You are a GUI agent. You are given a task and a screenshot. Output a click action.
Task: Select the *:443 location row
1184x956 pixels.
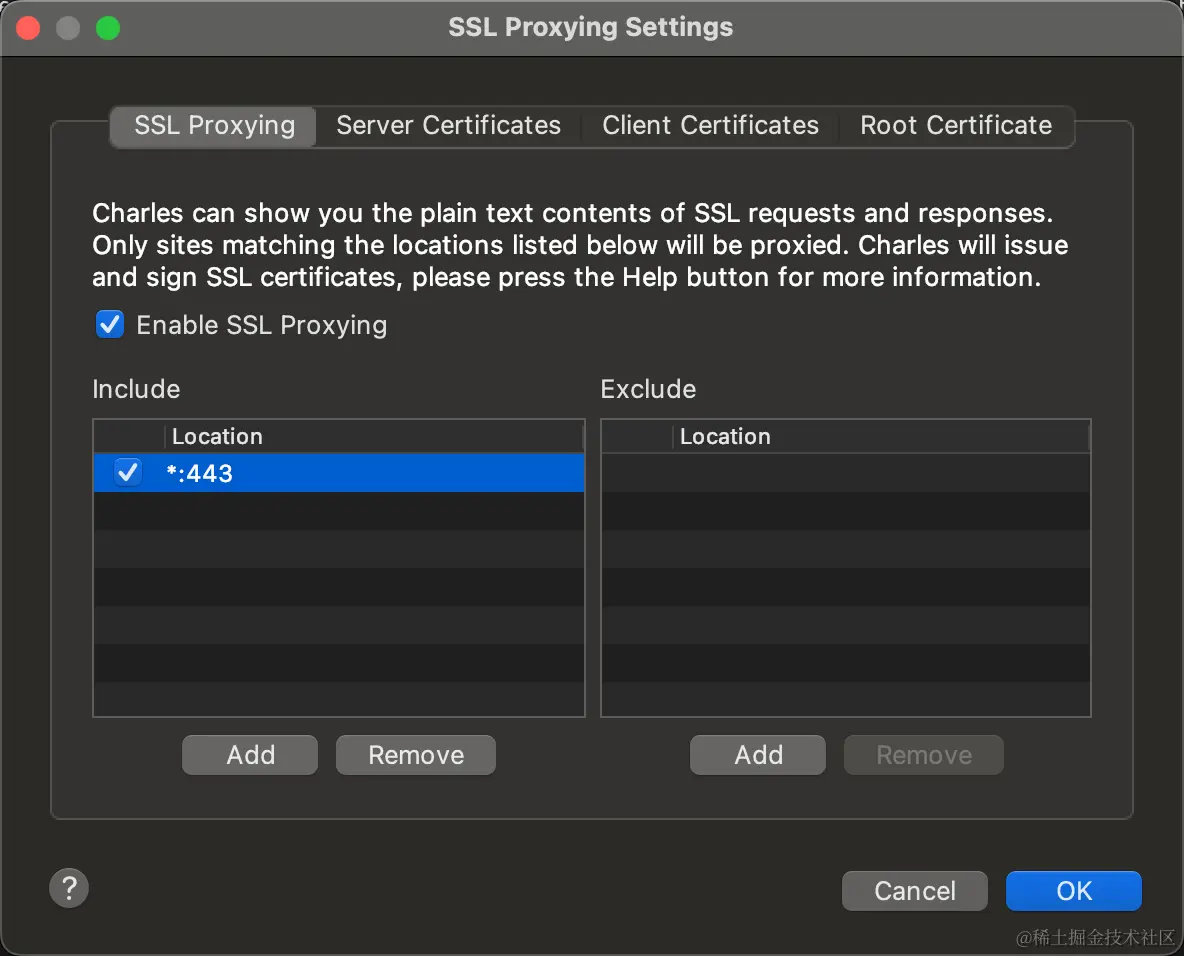339,473
